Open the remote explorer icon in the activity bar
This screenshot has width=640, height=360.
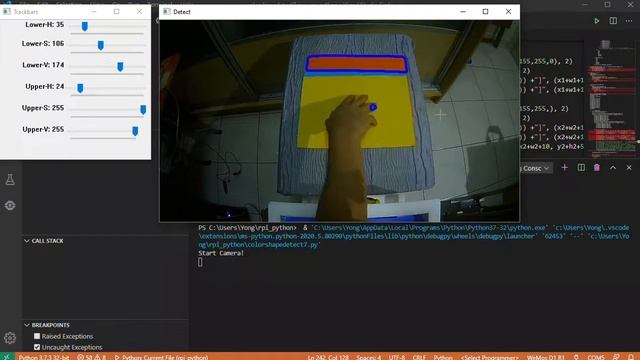pos(10,205)
